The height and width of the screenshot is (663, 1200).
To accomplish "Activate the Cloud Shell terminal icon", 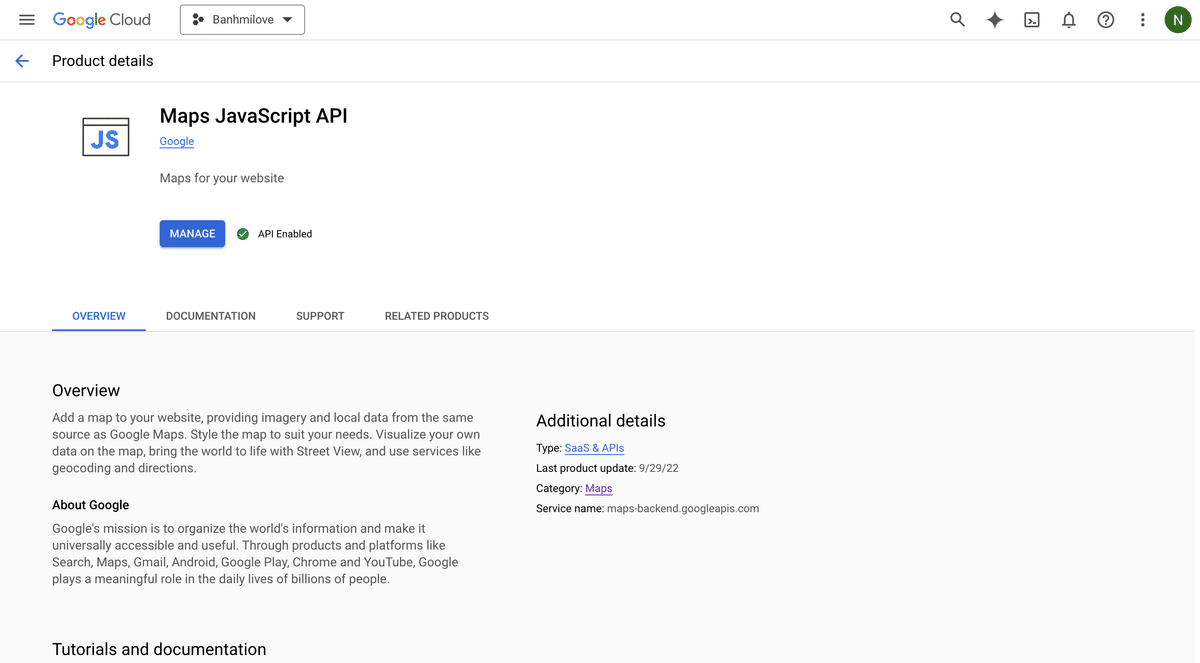I will (1032, 20).
